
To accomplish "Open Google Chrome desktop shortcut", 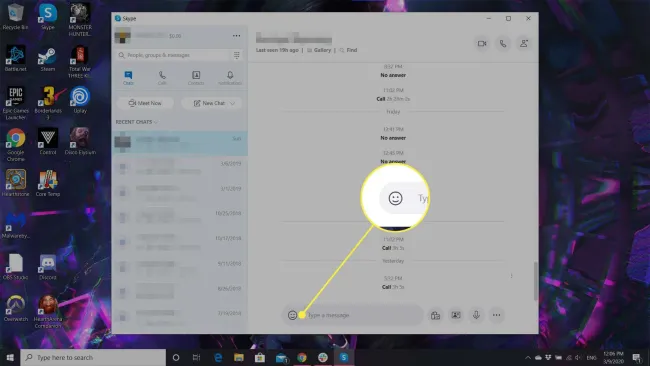I will click(15, 145).
